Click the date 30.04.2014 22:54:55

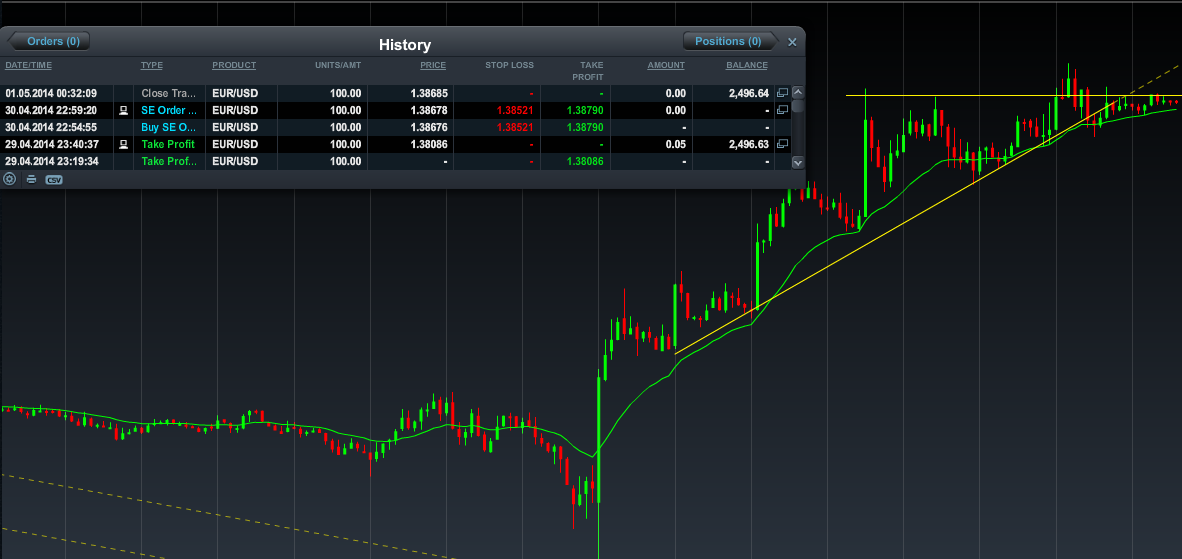(x=51, y=127)
